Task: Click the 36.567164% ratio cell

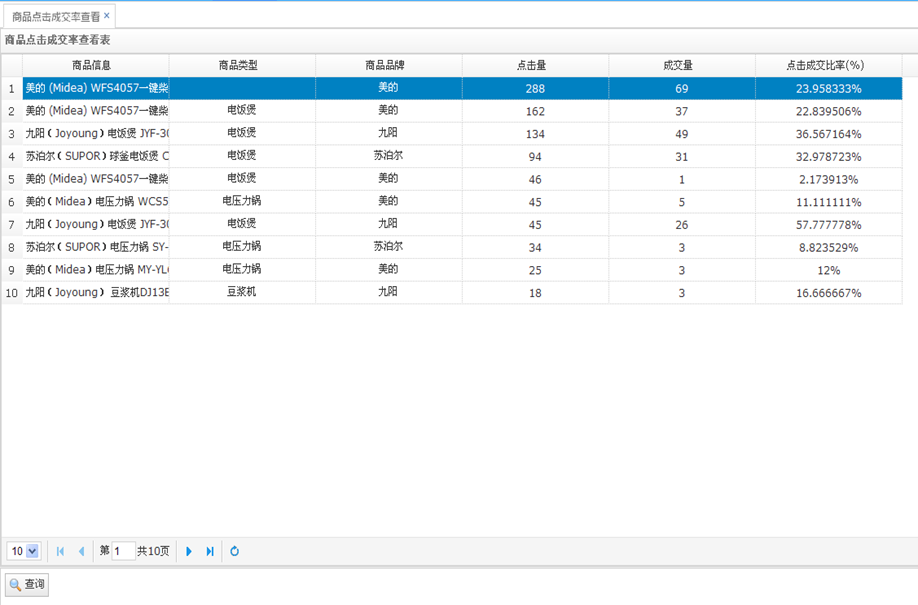Action: pos(828,134)
